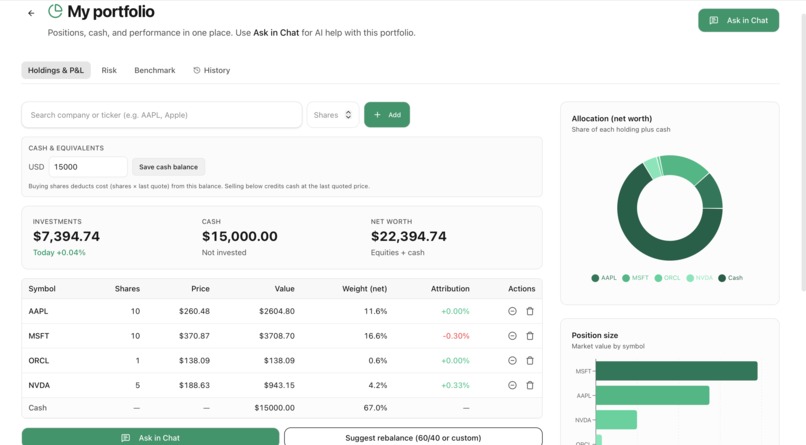
Task: Open the Holdings & P&L tab
Action: (x=56, y=70)
